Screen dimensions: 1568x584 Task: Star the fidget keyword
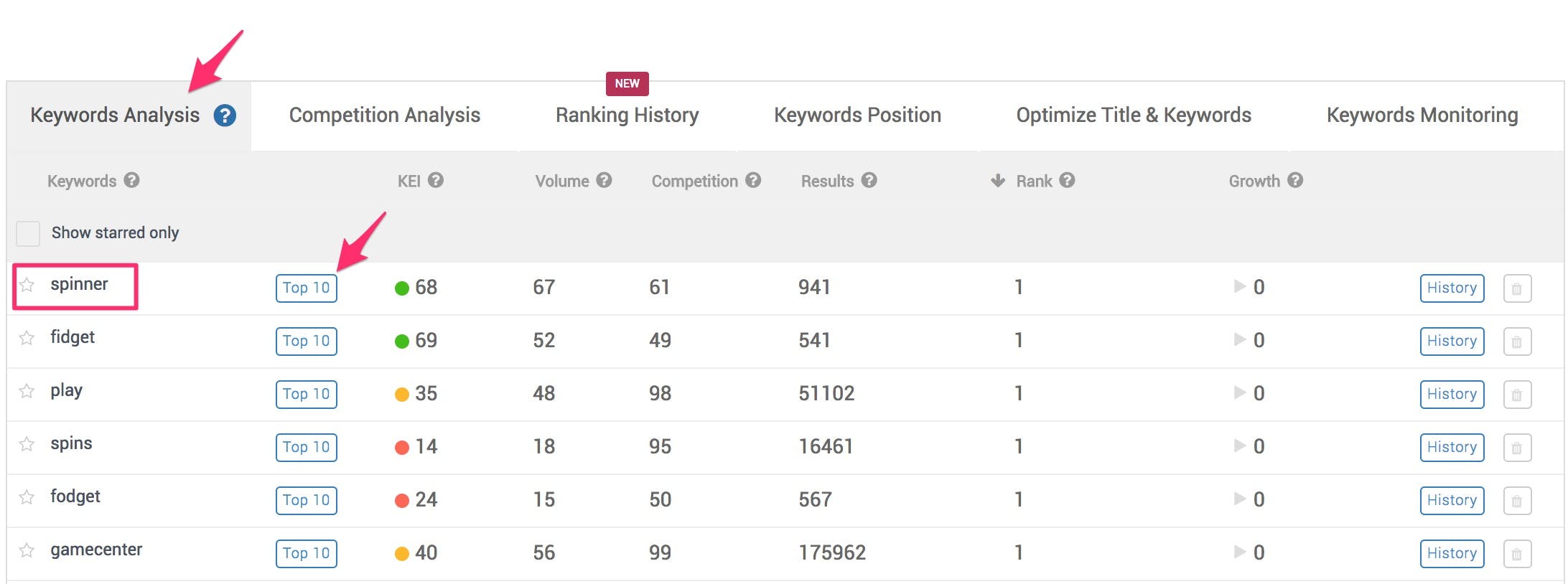27,338
